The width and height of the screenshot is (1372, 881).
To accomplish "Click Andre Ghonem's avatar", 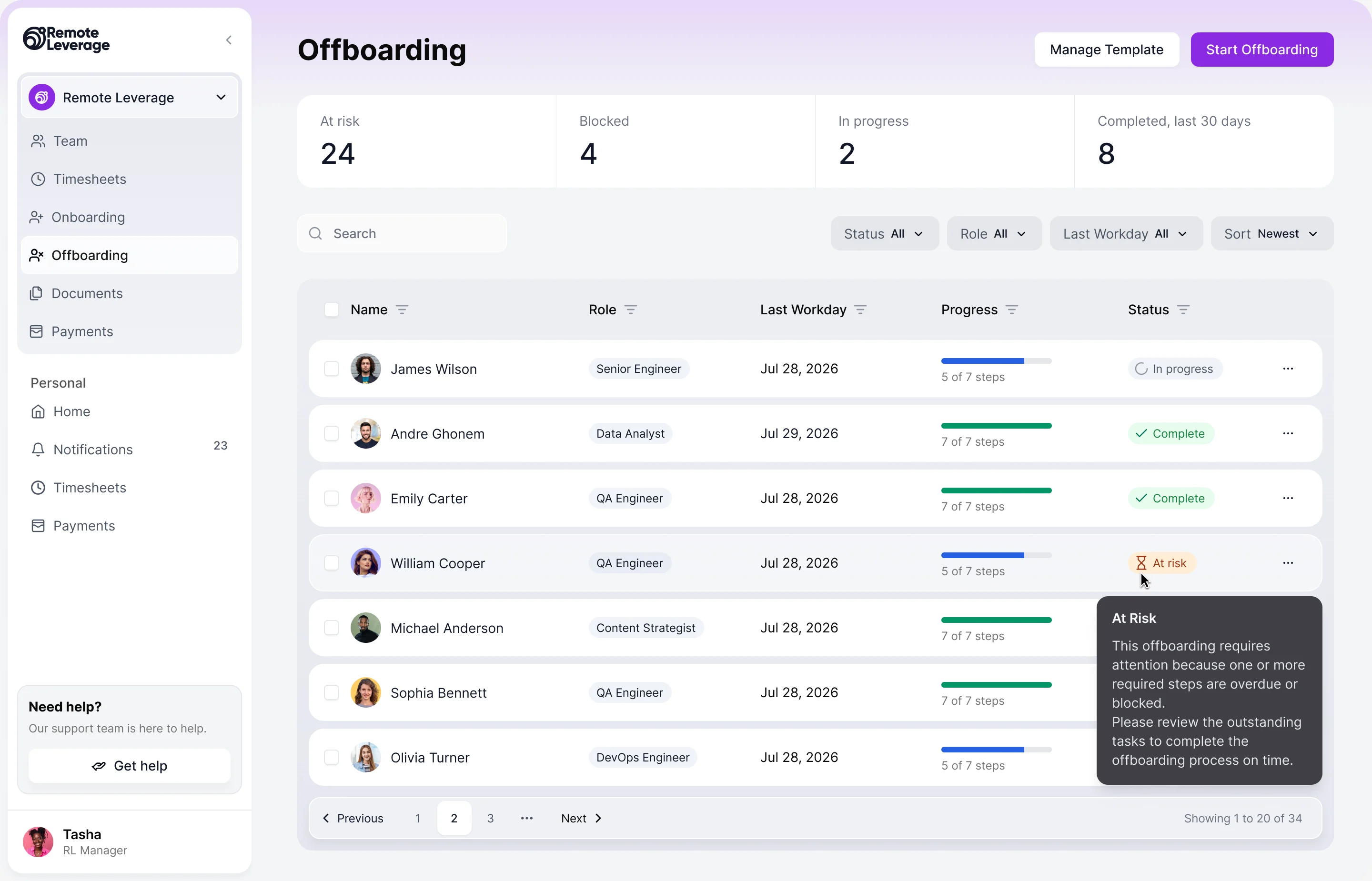I will pos(365,433).
